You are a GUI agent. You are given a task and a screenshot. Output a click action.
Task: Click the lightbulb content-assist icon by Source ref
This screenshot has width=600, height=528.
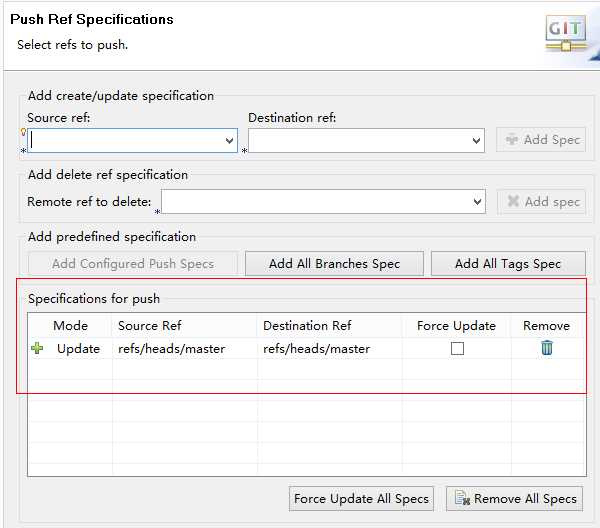click(x=23, y=131)
